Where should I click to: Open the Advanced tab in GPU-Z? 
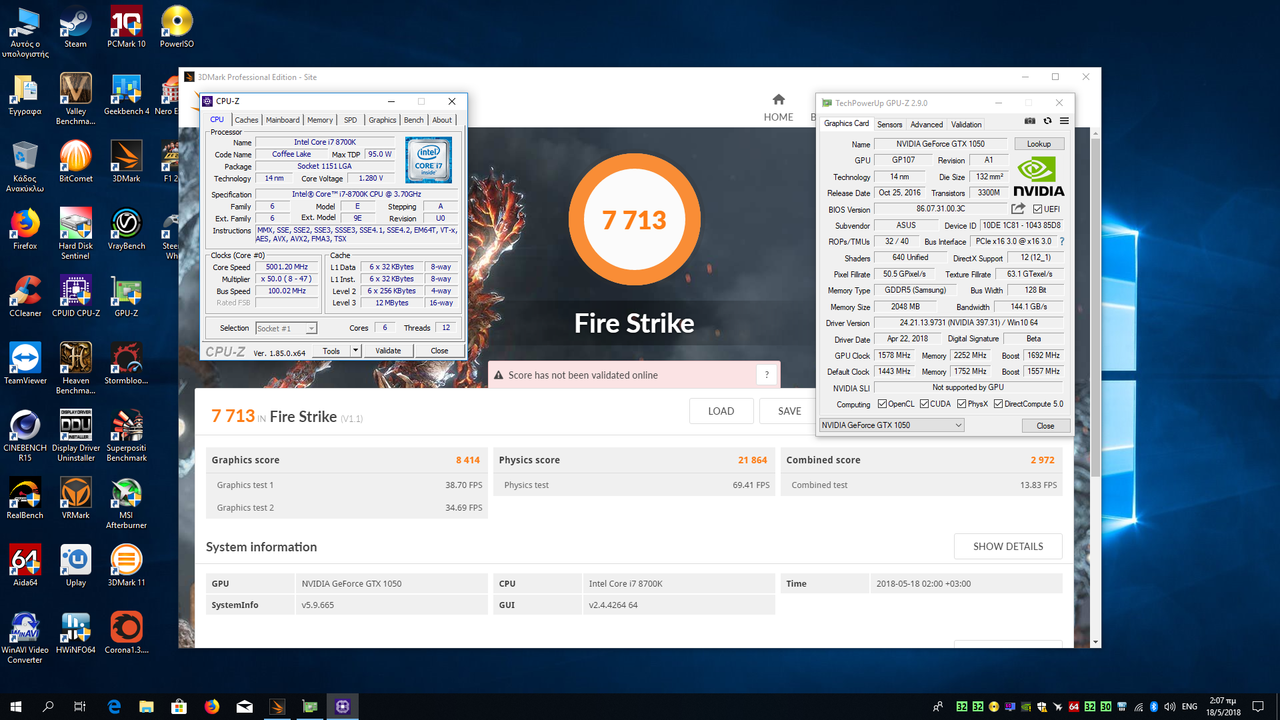(x=926, y=124)
